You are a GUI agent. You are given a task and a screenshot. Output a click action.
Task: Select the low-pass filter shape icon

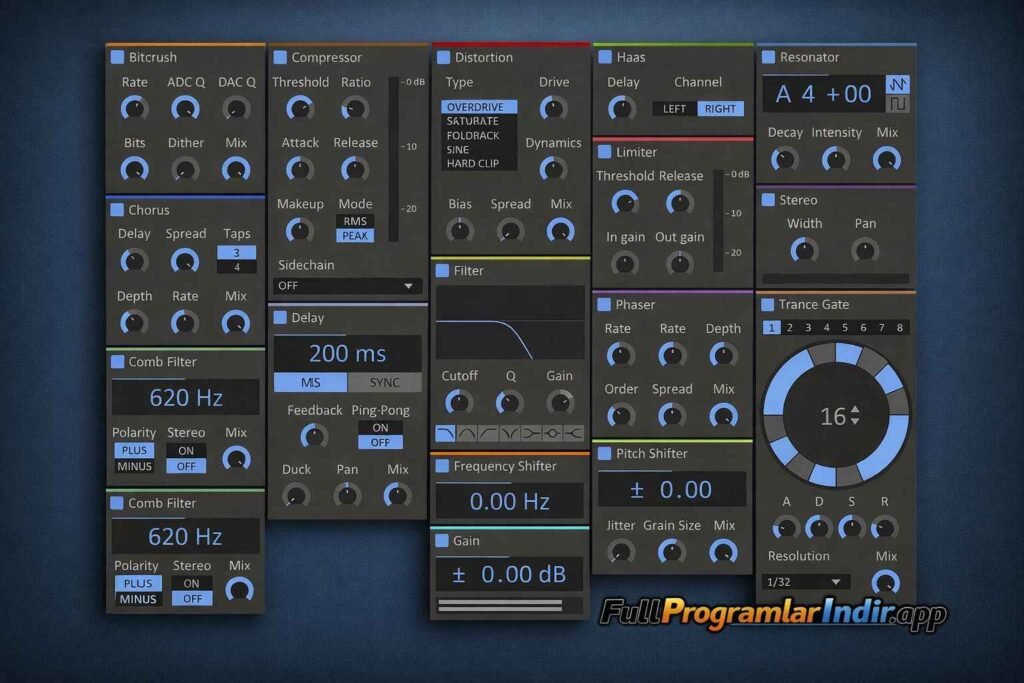pos(445,434)
